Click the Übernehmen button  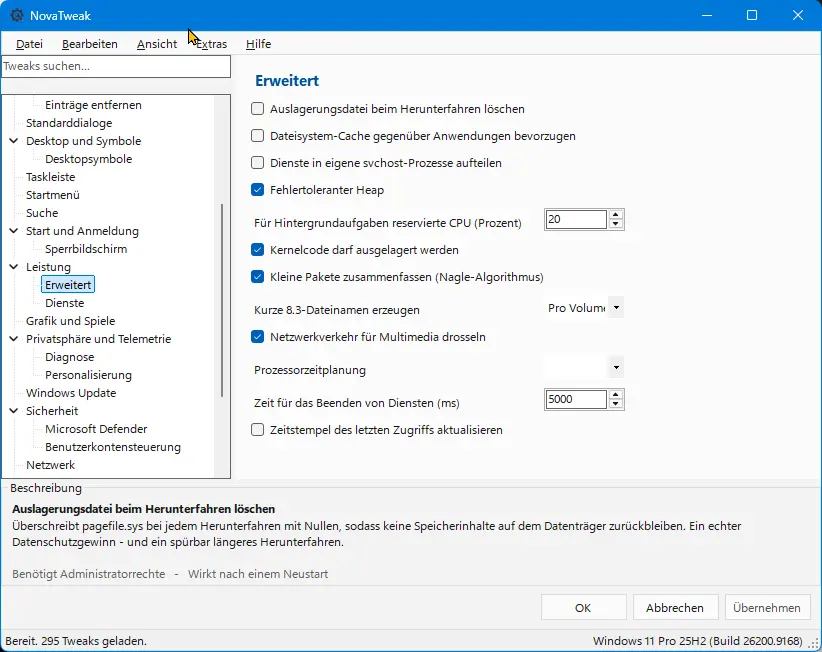(x=767, y=607)
